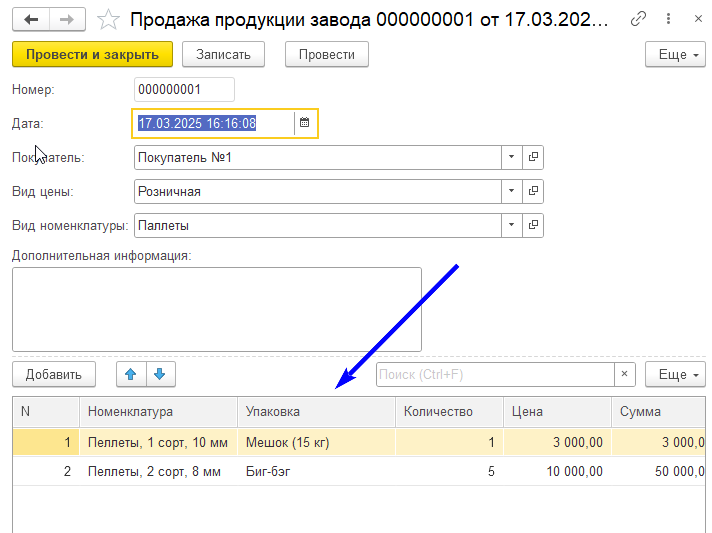Click the Провести и закрыть button
712x533 pixels.
92,54
